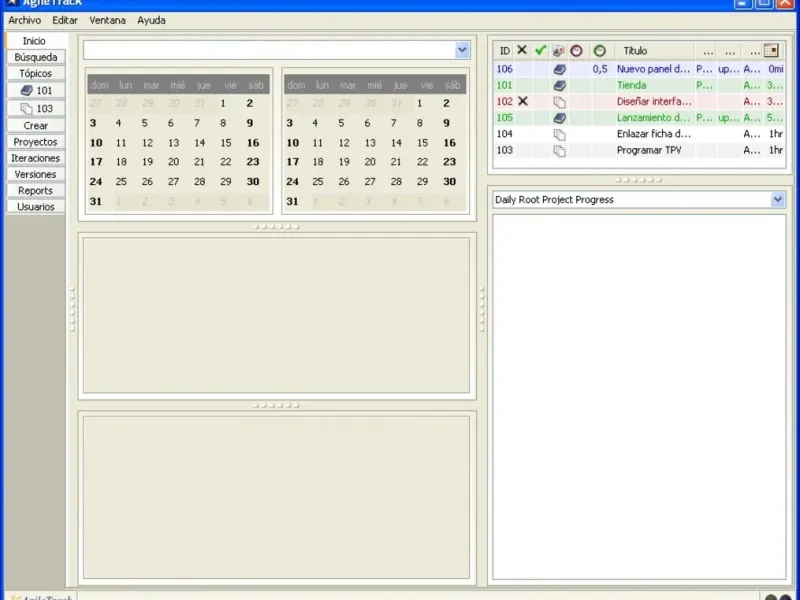Click the book icon in row 106

(560, 69)
